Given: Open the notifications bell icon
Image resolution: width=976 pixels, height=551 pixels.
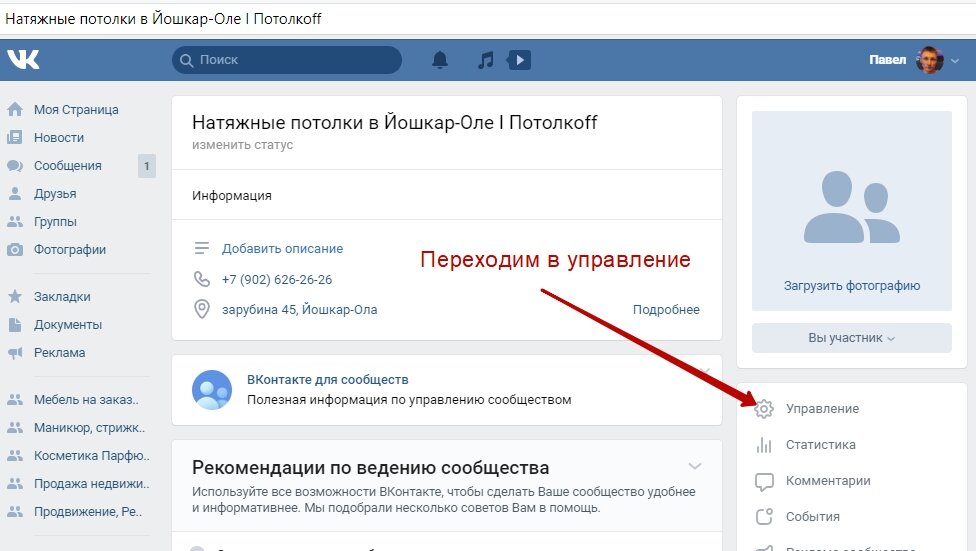Looking at the screenshot, I should click(x=440, y=60).
